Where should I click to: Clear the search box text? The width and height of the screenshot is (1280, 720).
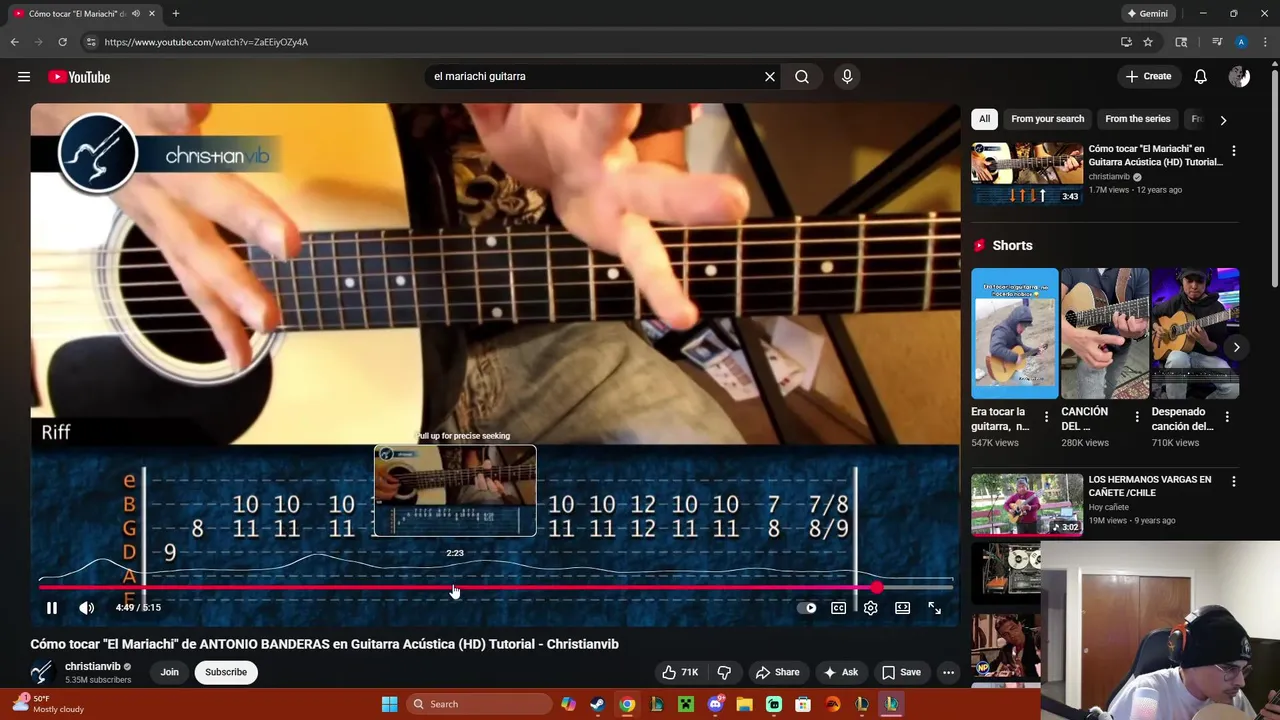tap(770, 76)
